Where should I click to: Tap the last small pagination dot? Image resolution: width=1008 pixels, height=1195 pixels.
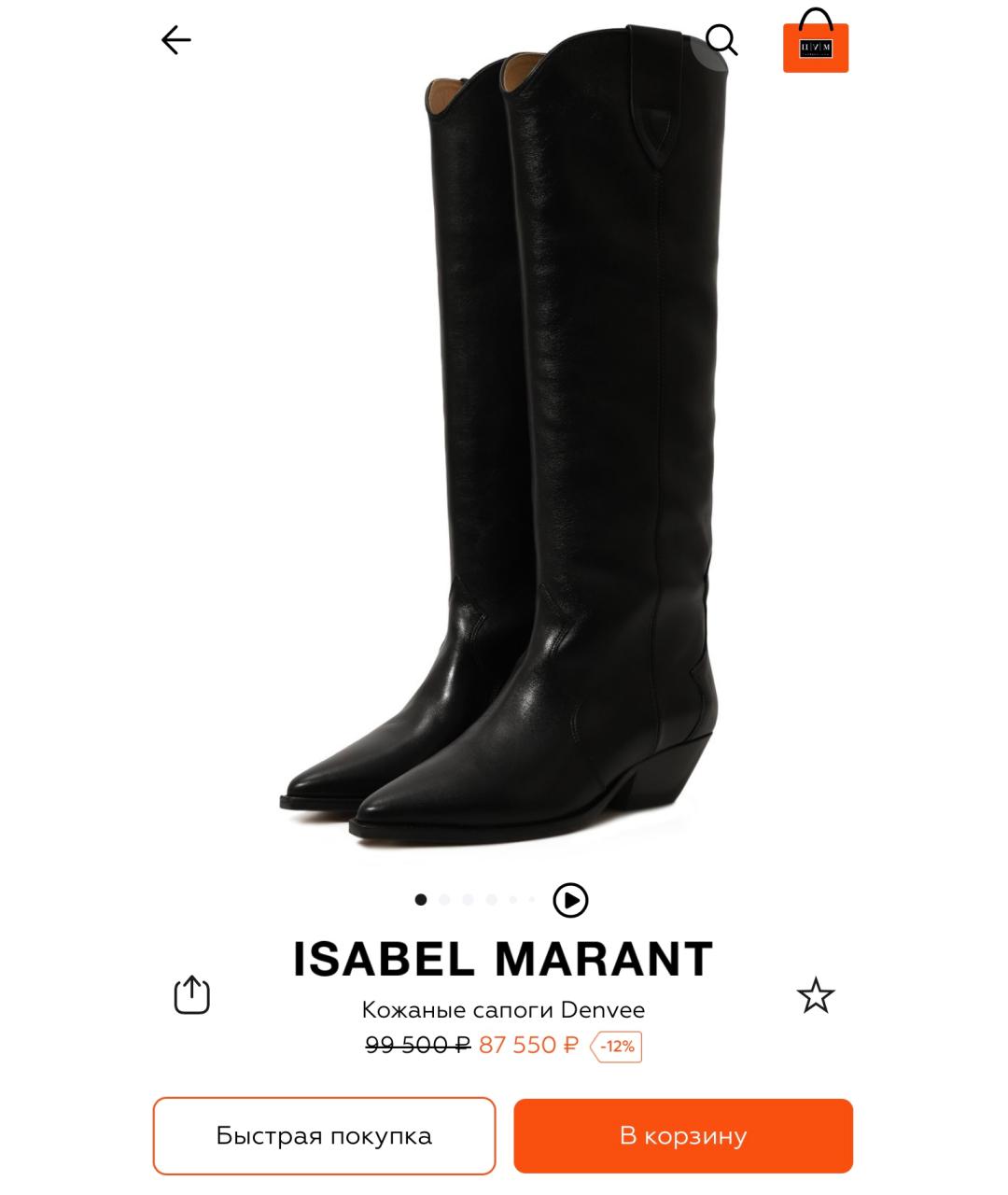532,900
